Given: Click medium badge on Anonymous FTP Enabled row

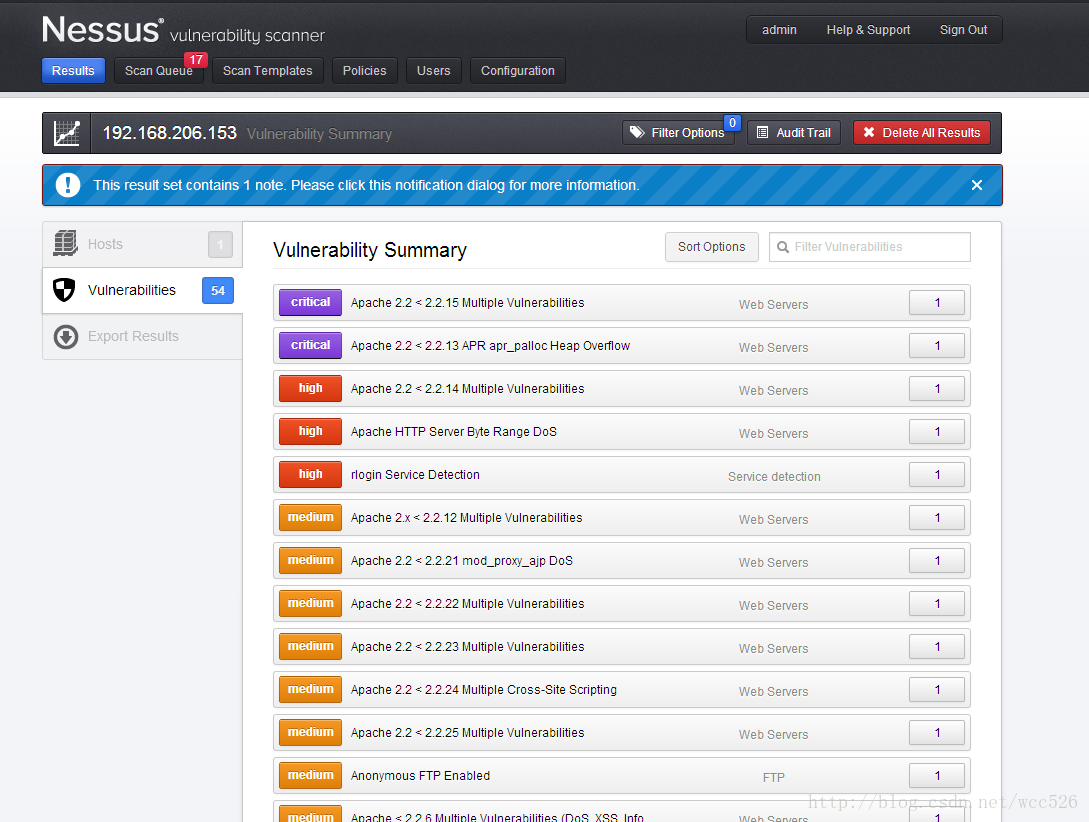Looking at the screenshot, I should 310,776.
